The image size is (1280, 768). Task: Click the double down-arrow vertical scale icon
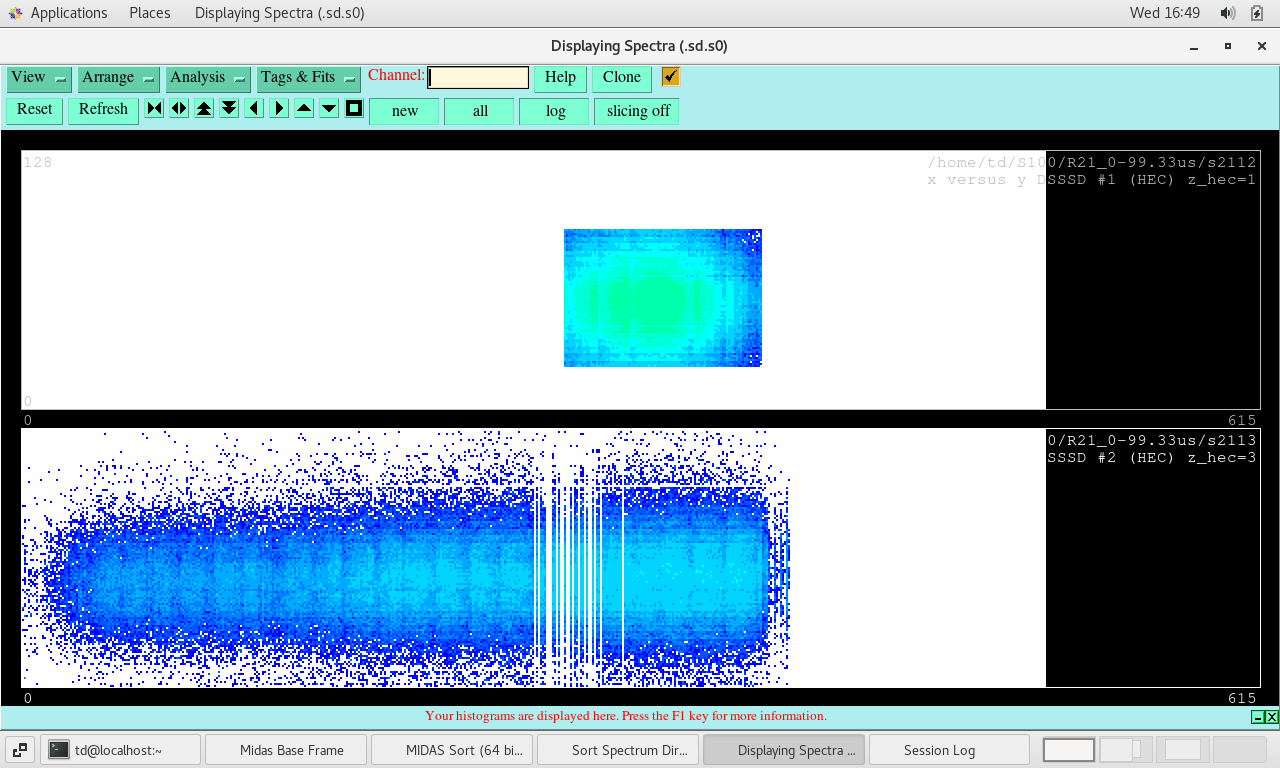click(229, 109)
